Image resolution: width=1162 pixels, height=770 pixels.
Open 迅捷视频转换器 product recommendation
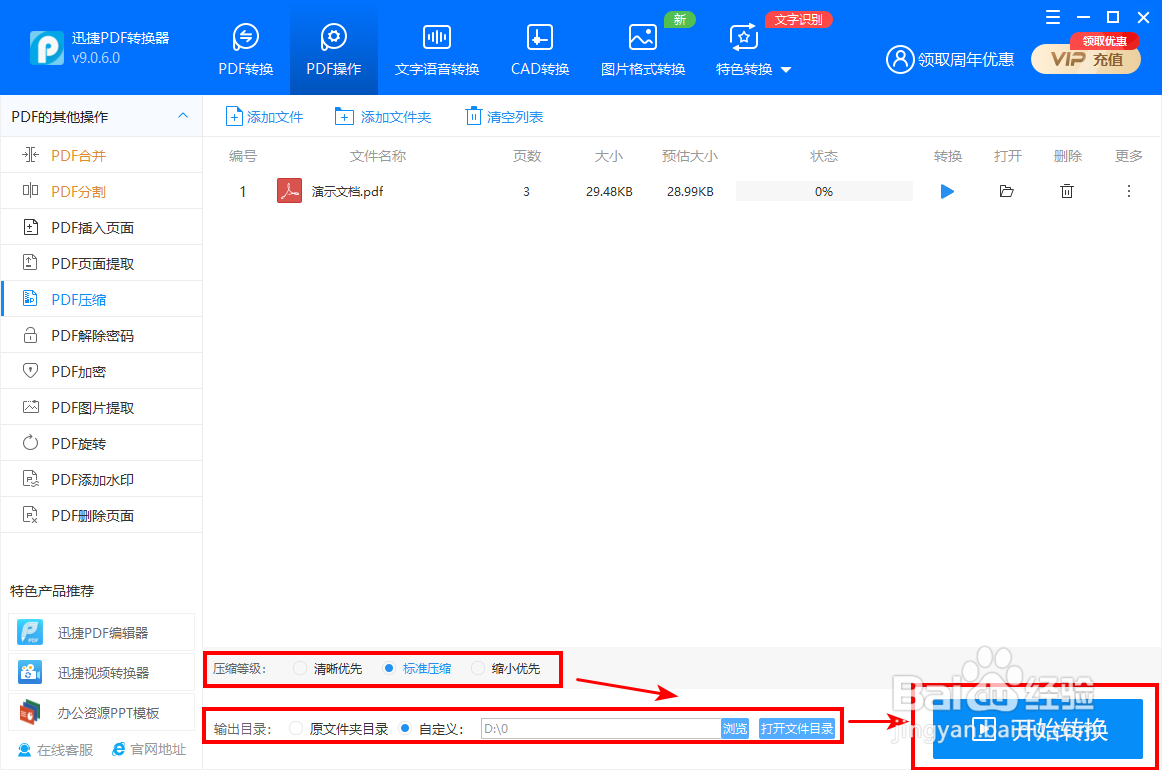(102, 672)
